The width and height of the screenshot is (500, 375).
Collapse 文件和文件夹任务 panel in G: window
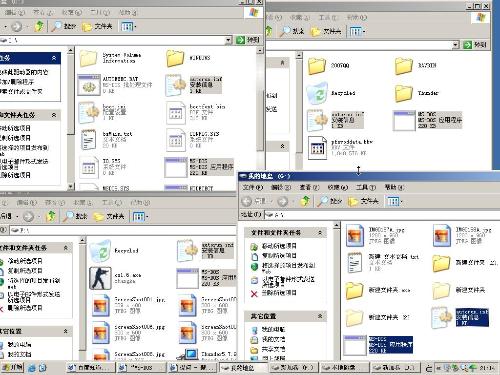coord(320,232)
